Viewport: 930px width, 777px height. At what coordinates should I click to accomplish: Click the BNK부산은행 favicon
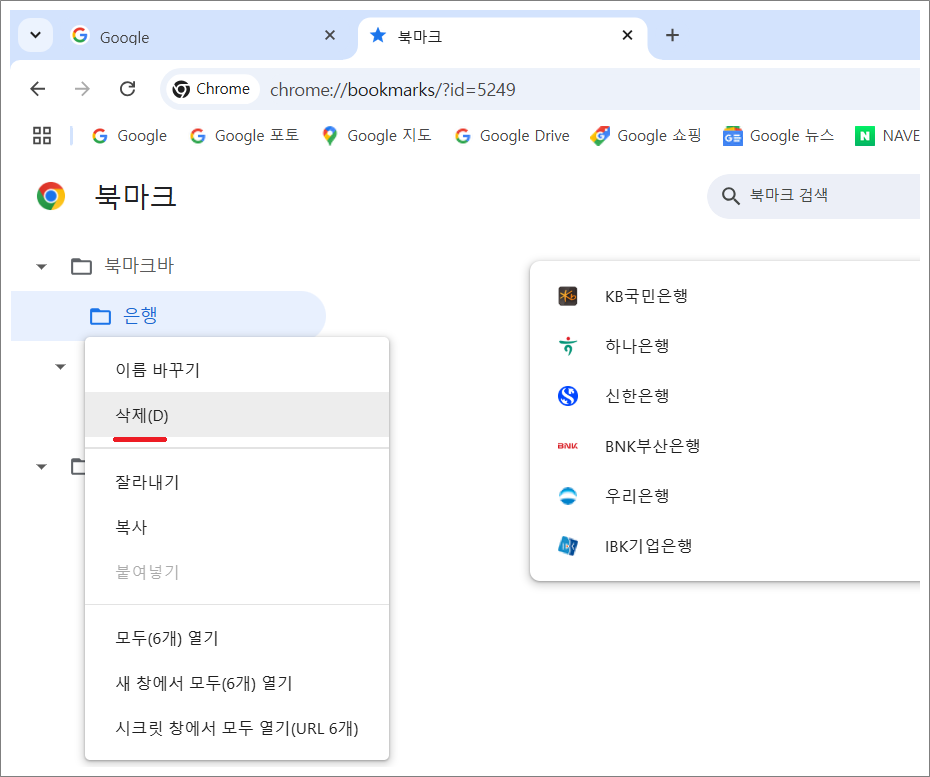pyautogui.click(x=568, y=445)
